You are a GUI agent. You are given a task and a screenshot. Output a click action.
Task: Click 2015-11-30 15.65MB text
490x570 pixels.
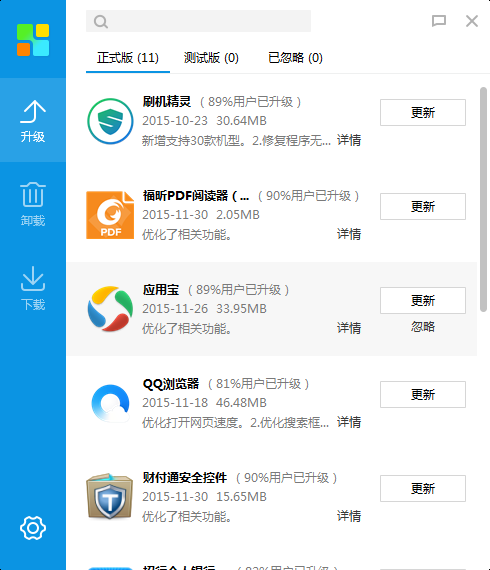coord(204,497)
